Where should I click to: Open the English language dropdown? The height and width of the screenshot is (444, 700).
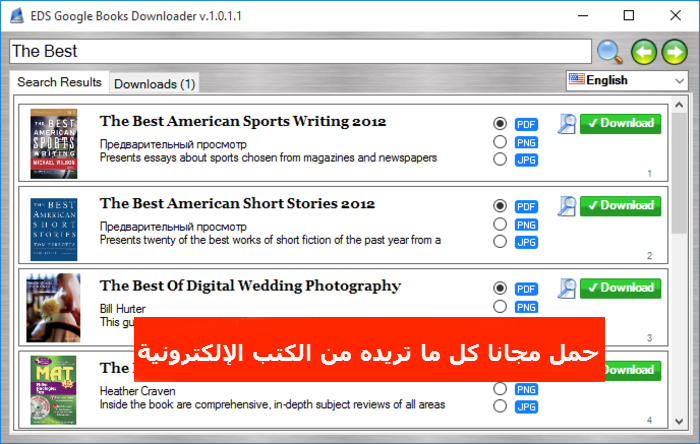[x=627, y=81]
